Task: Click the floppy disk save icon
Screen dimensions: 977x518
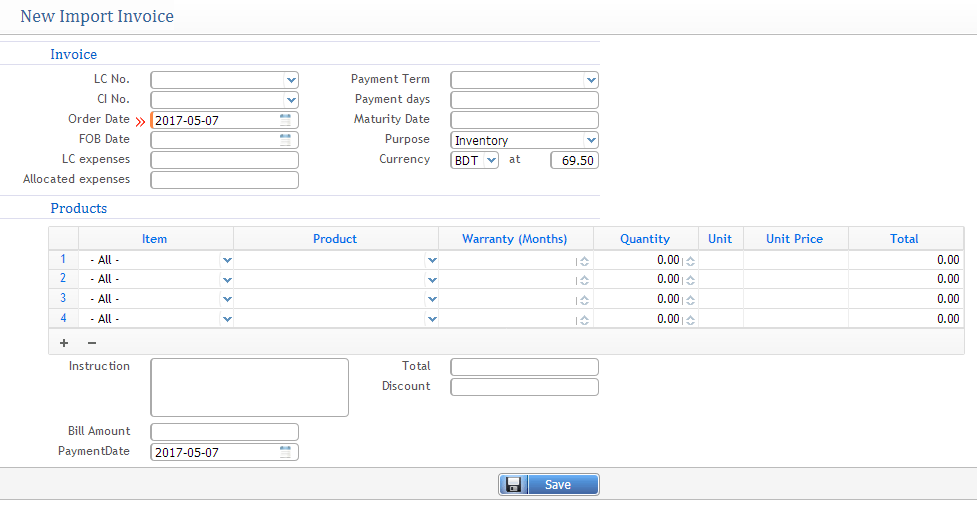Action: pos(513,484)
